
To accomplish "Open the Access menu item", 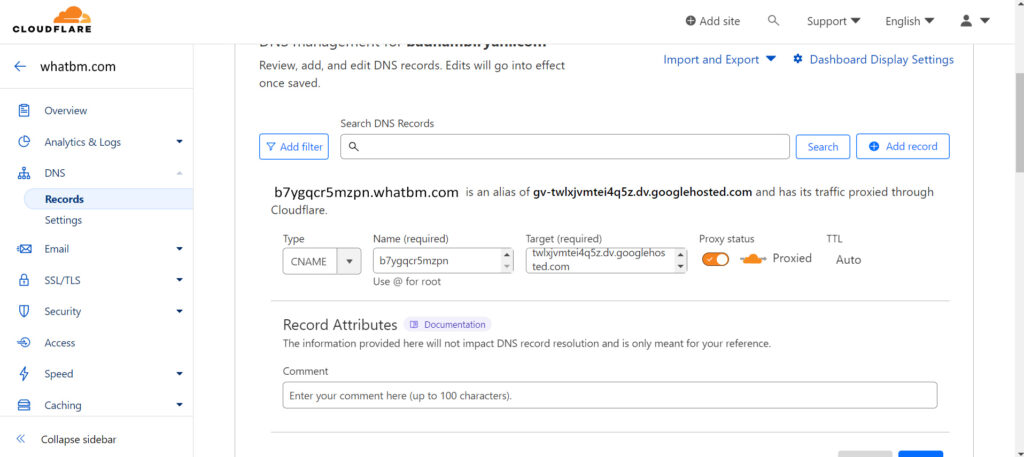I will (59, 343).
